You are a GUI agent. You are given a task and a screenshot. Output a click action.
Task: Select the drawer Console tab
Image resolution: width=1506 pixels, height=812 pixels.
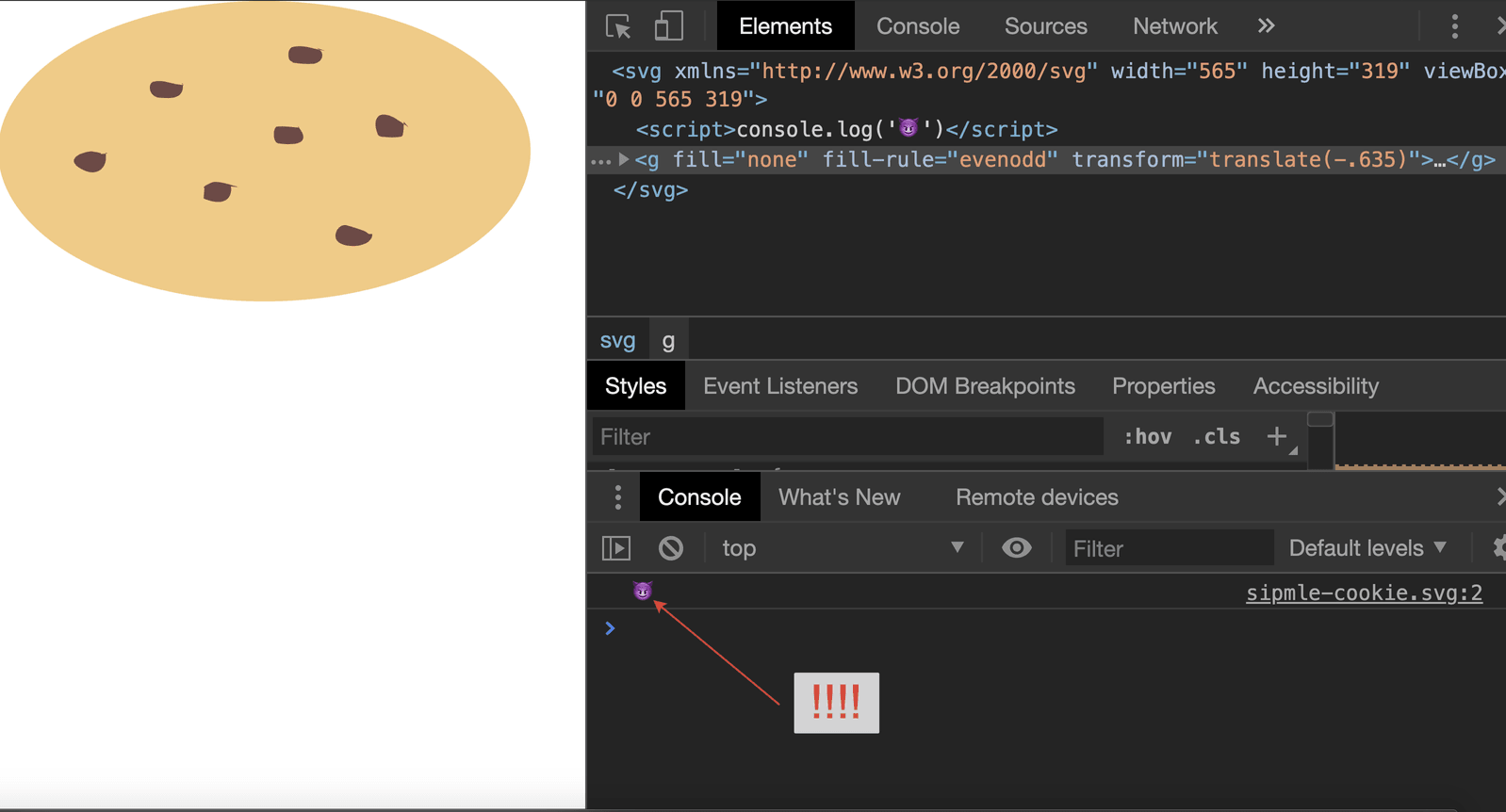pyautogui.click(x=699, y=497)
